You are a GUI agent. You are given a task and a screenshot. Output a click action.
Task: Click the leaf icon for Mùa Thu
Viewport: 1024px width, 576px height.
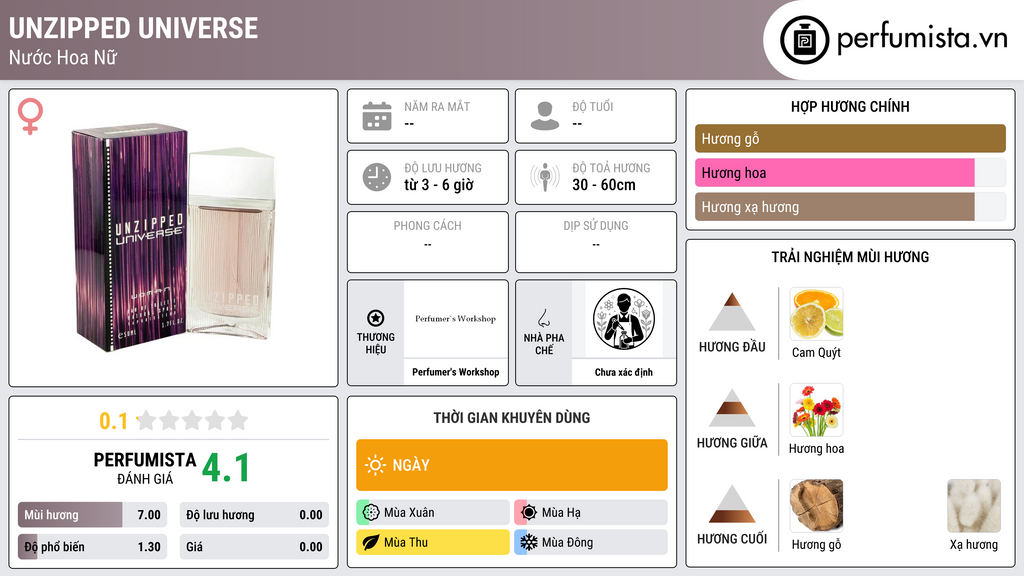[371, 542]
